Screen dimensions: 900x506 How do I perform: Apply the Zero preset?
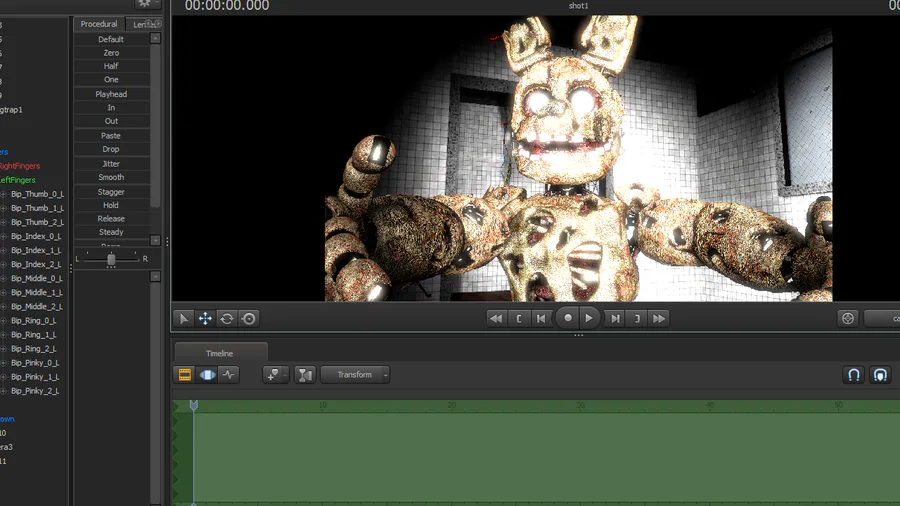pos(111,52)
